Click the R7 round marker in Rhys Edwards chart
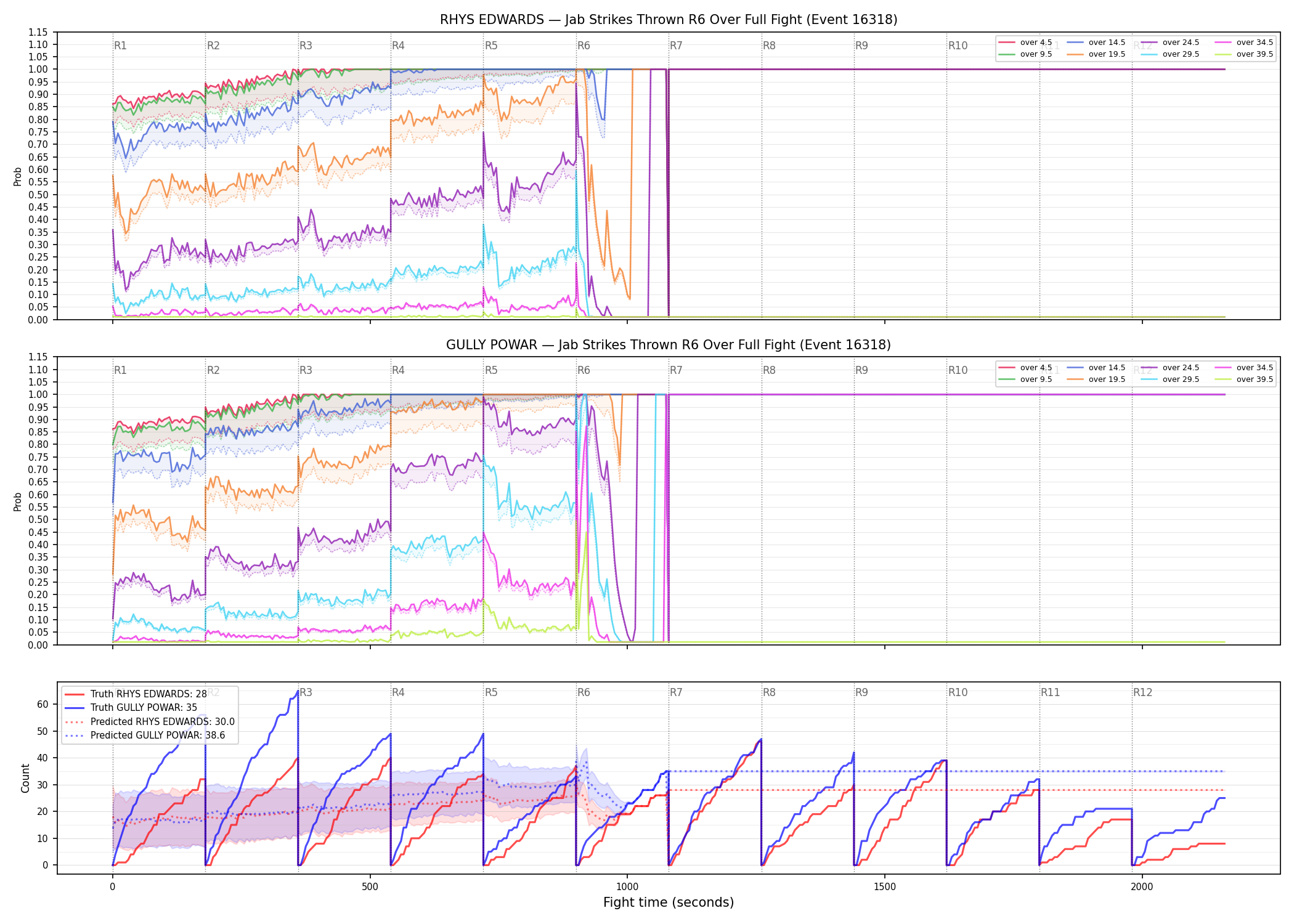This screenshot has width=1294, height=924. click(676, 46)
